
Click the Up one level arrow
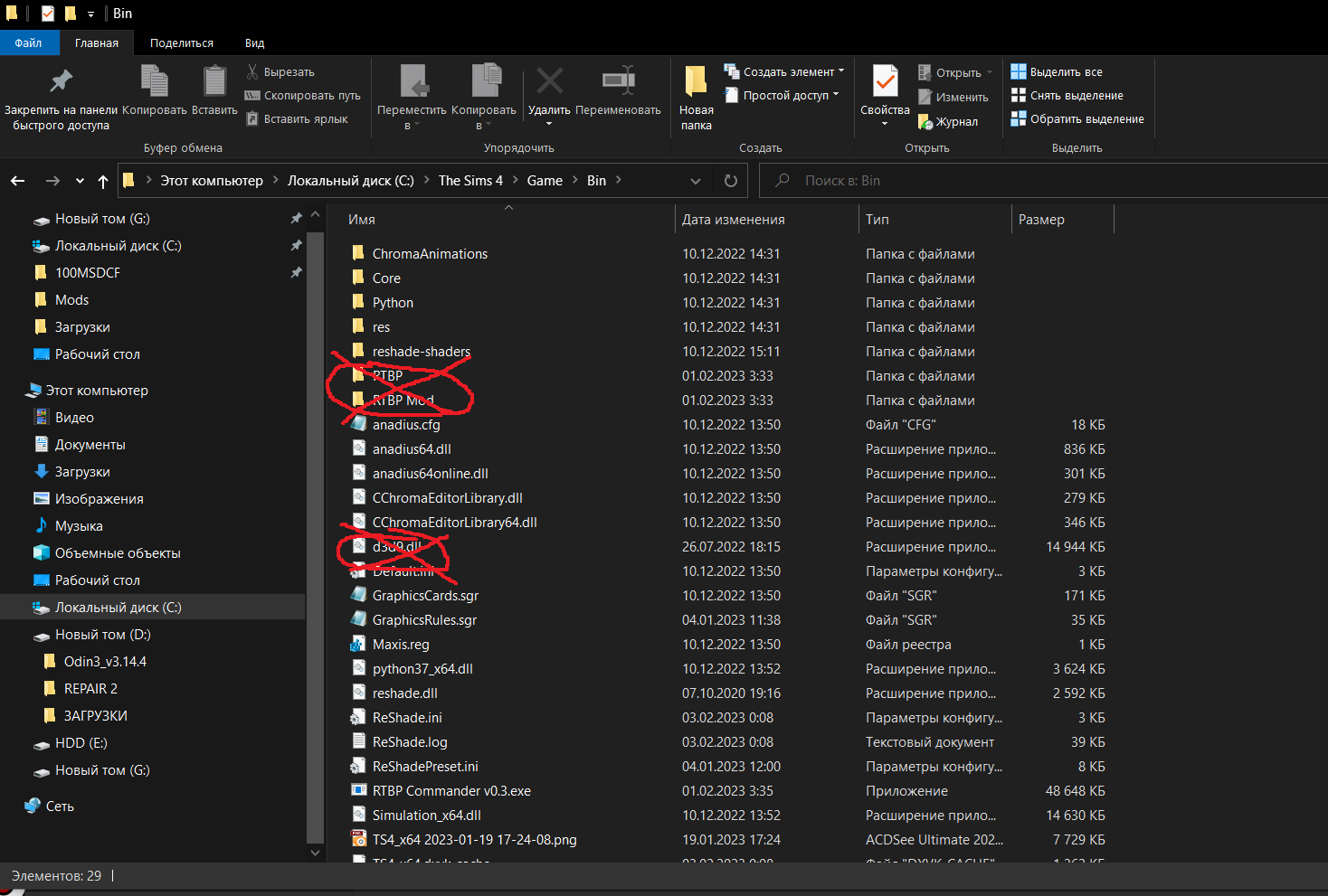(103, 181)
